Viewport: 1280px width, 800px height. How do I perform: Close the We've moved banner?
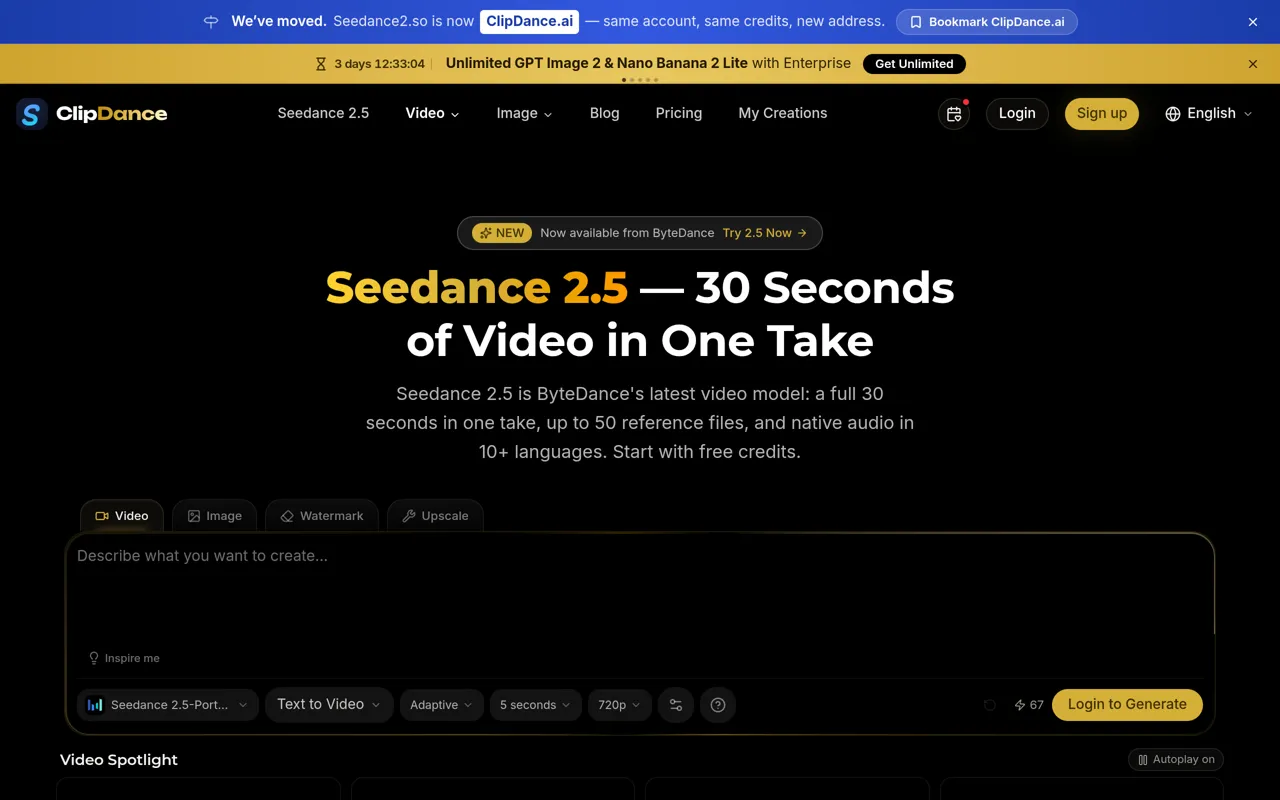1253,22
